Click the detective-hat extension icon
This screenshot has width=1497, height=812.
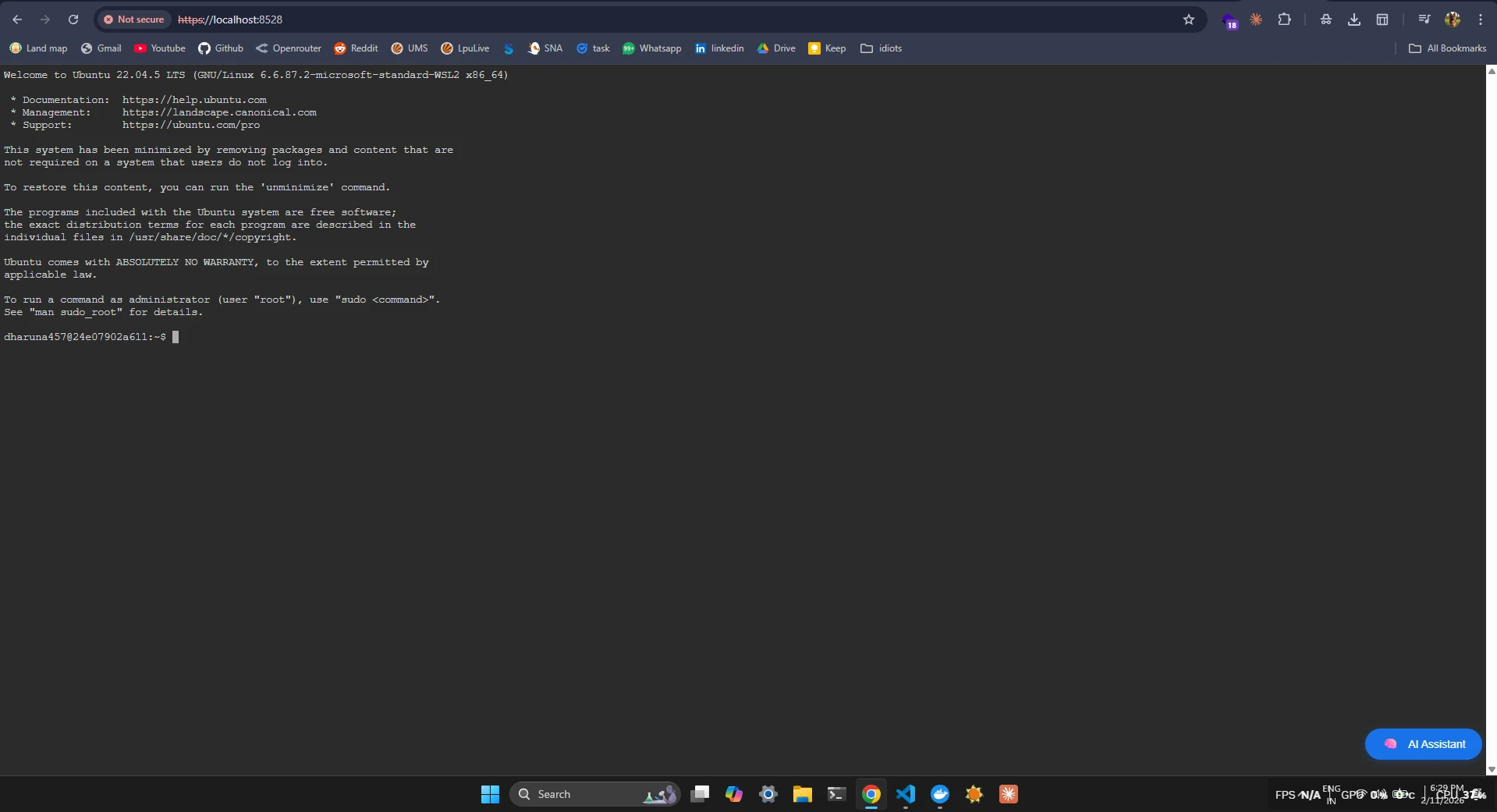[1326, 20]
